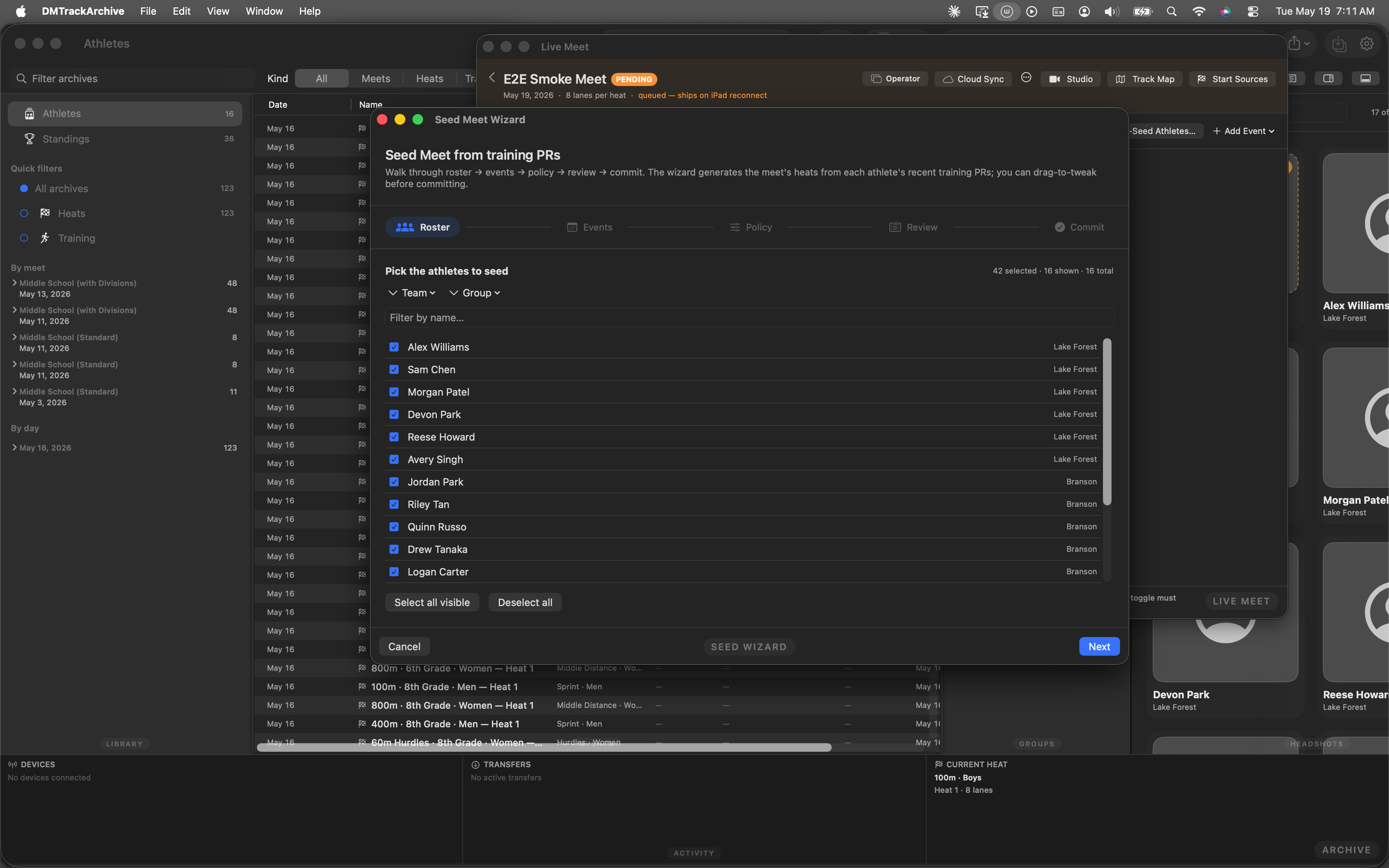Viewport: 1389px width, 868px height.
Task: Expand Middle School (with Divisions) May 11, 2026
Action: 14,310
